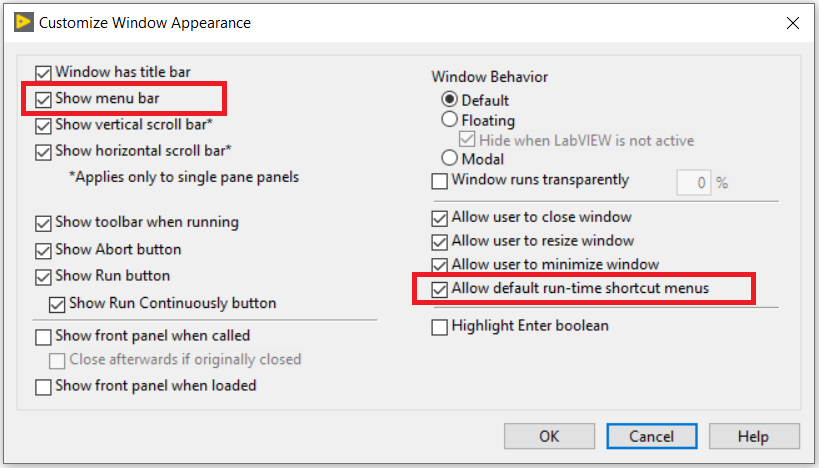Disable Allow default run-time shortcut menus
Screen dimensions: 819x468
tap(439, 290)
